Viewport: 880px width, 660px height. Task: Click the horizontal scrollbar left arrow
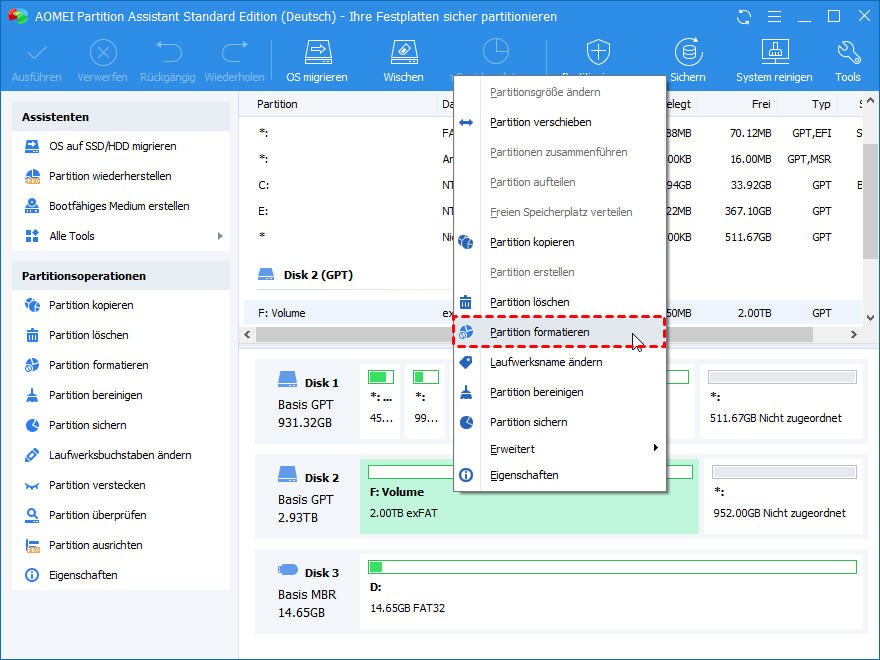pos(248,334)
